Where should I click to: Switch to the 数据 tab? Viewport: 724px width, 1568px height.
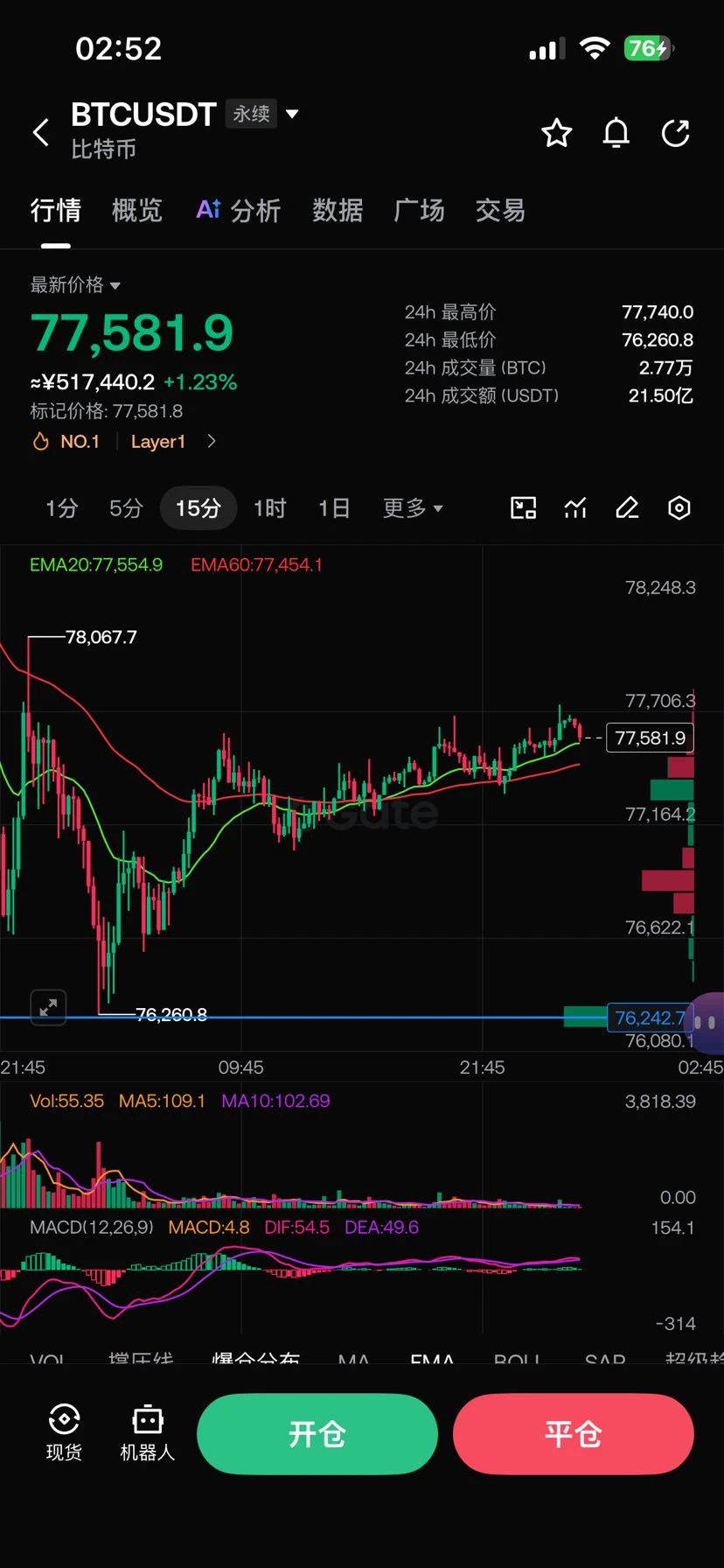pyautogui.click(x=338, y=210)
